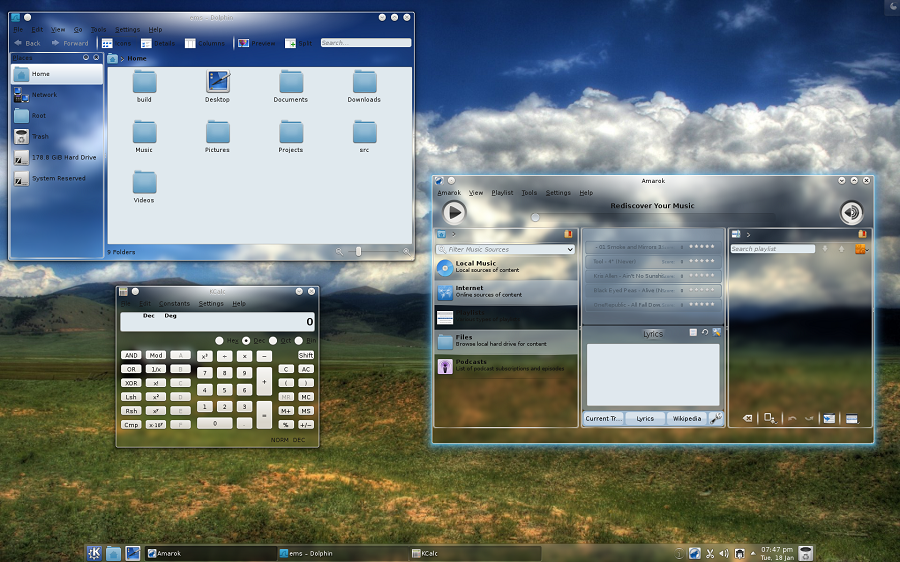Click the Trash icon in Places panel
The height and width of the screenshot is (562, 900).
tap(22, 136)
